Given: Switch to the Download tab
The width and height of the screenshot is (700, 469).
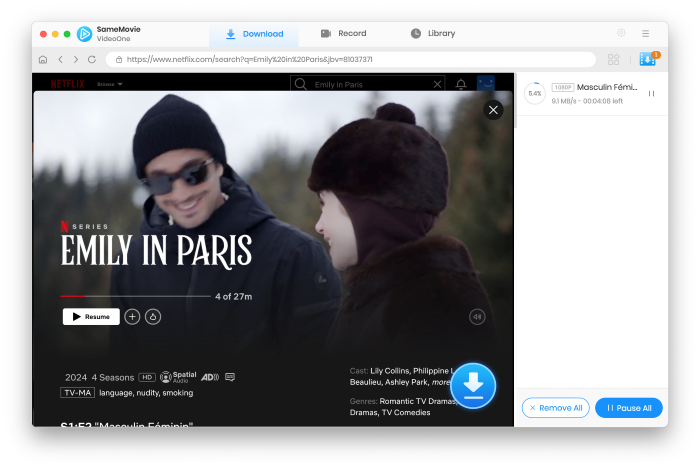Looking at the screenshot, I should [254, 34].
